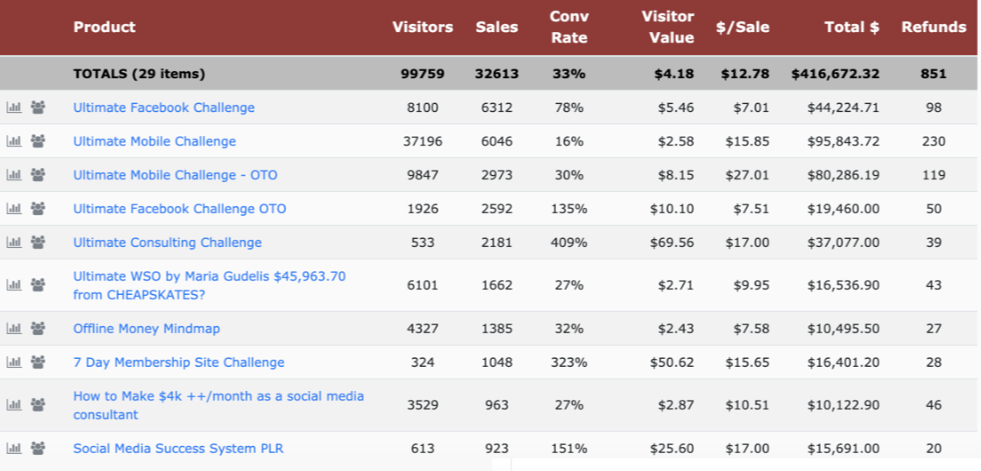The width and height of the screenshot is (981, 471).
Task: Open Ultimate WSO by Maria Gudelis link
Action: [x=210, y=285]
